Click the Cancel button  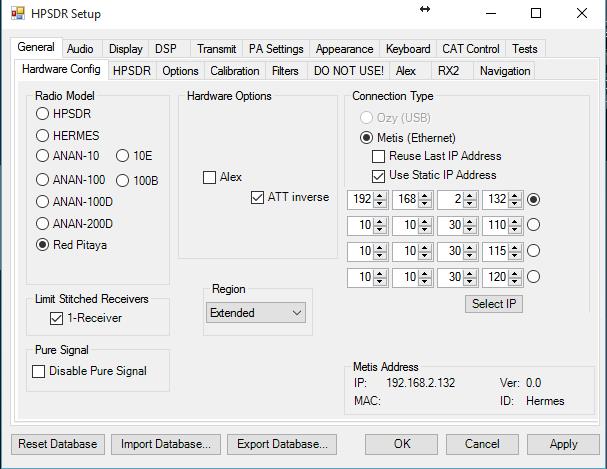point(482,444)
